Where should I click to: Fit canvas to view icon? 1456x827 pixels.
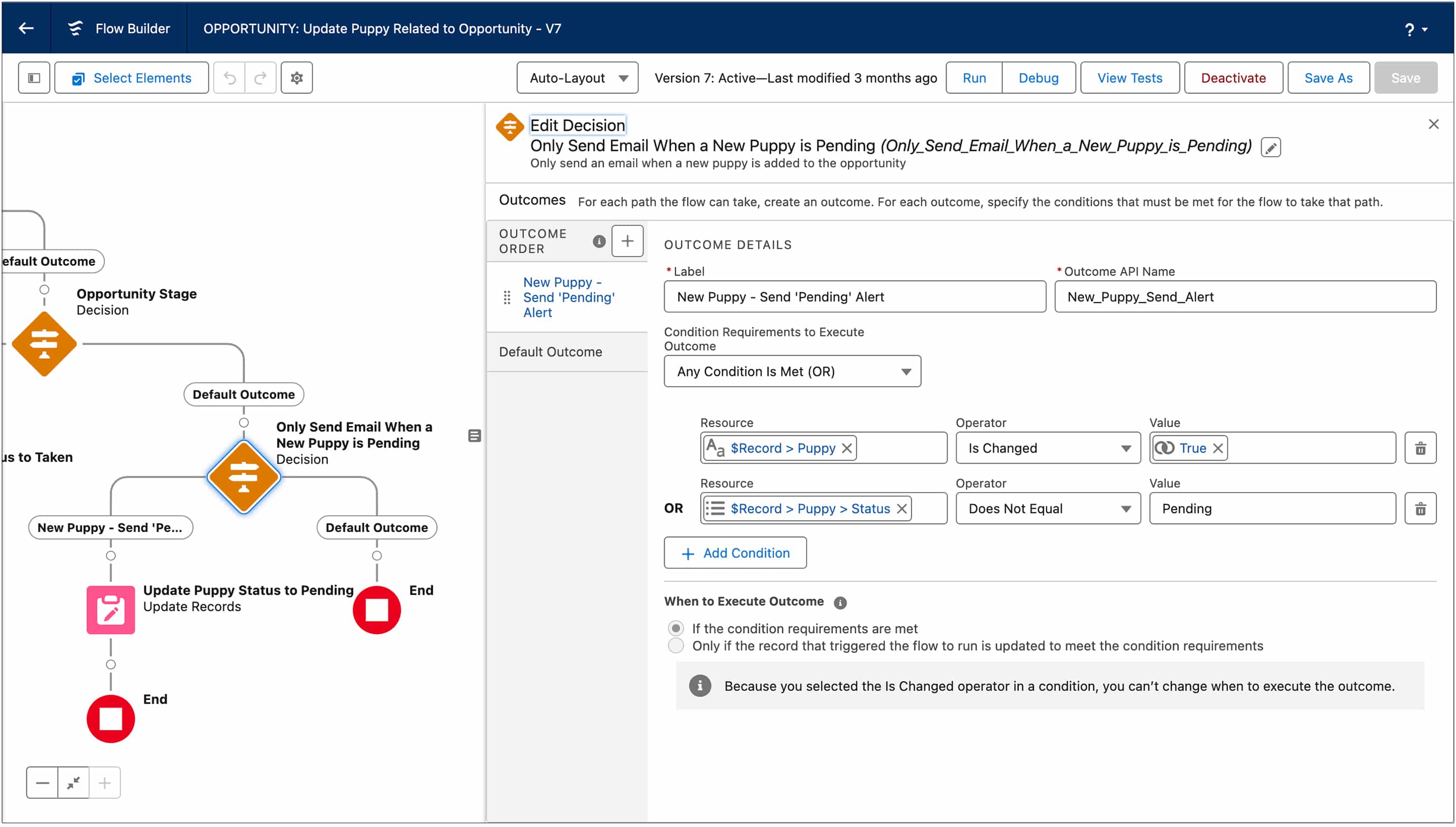tap(73, 783)
